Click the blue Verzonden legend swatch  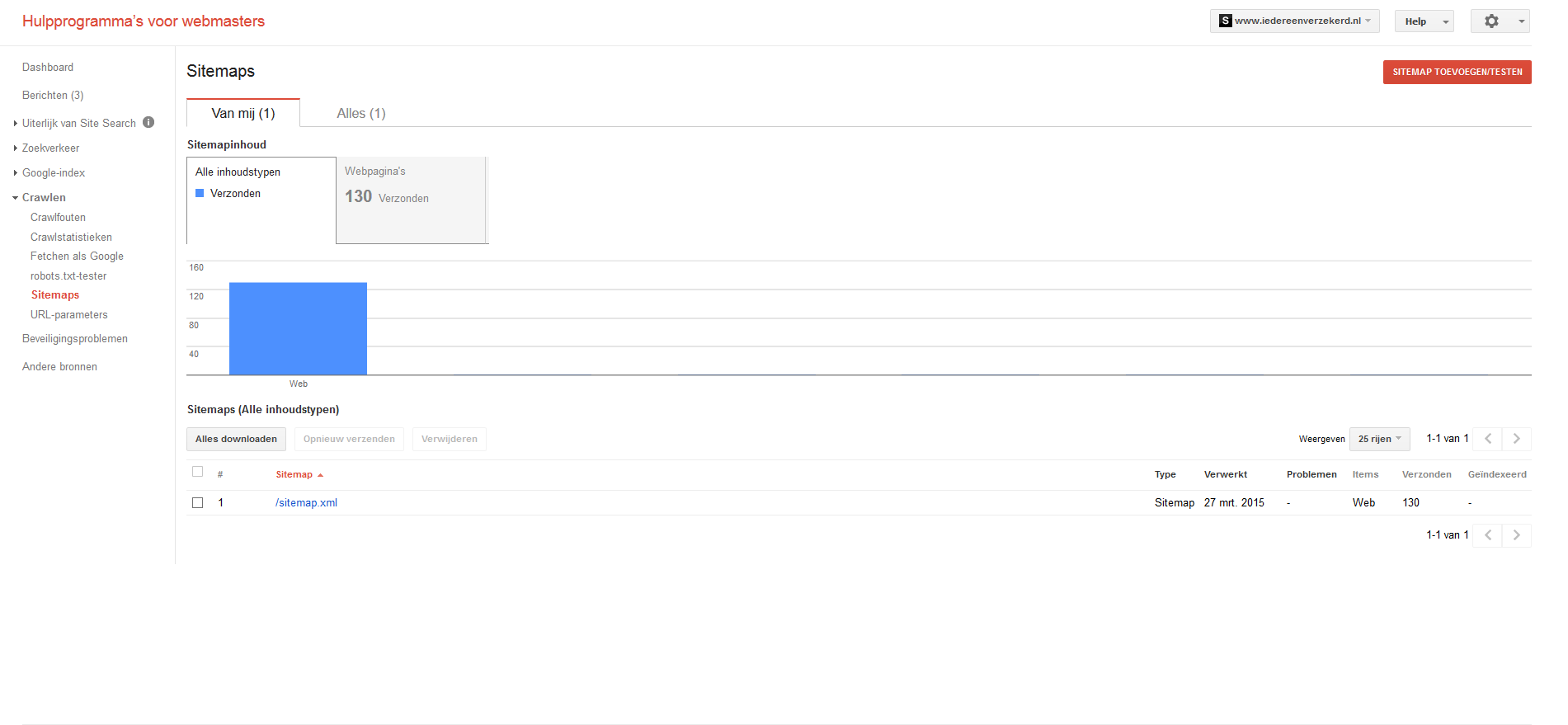pos(200,193)
